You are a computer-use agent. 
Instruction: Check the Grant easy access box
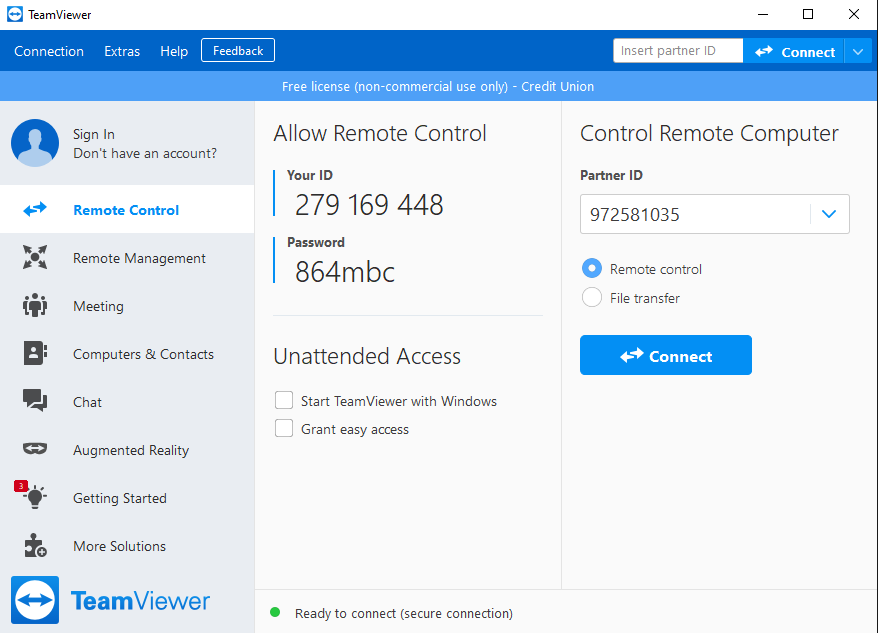click(284, 428)
